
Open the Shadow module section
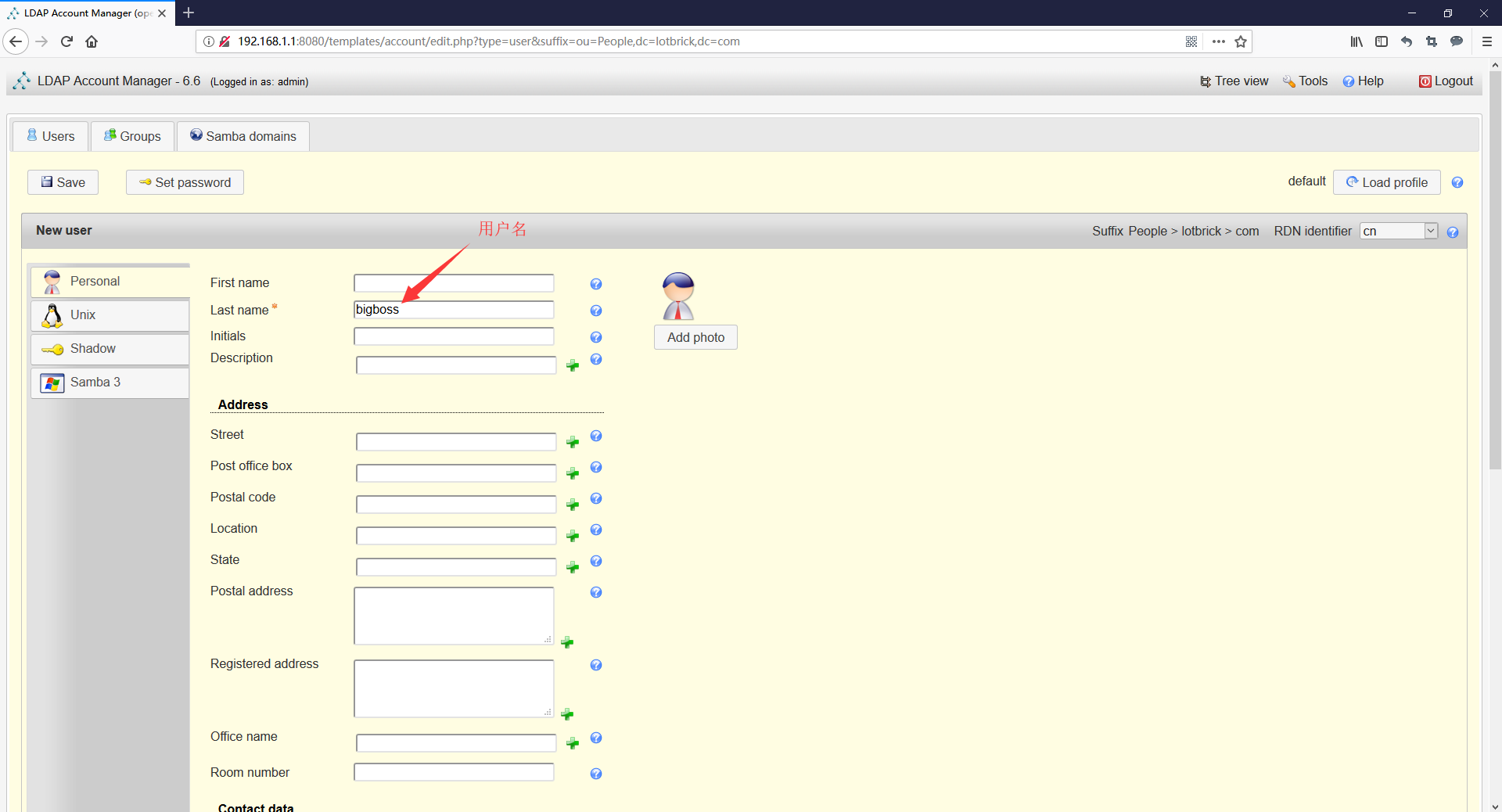coord(110,349)
